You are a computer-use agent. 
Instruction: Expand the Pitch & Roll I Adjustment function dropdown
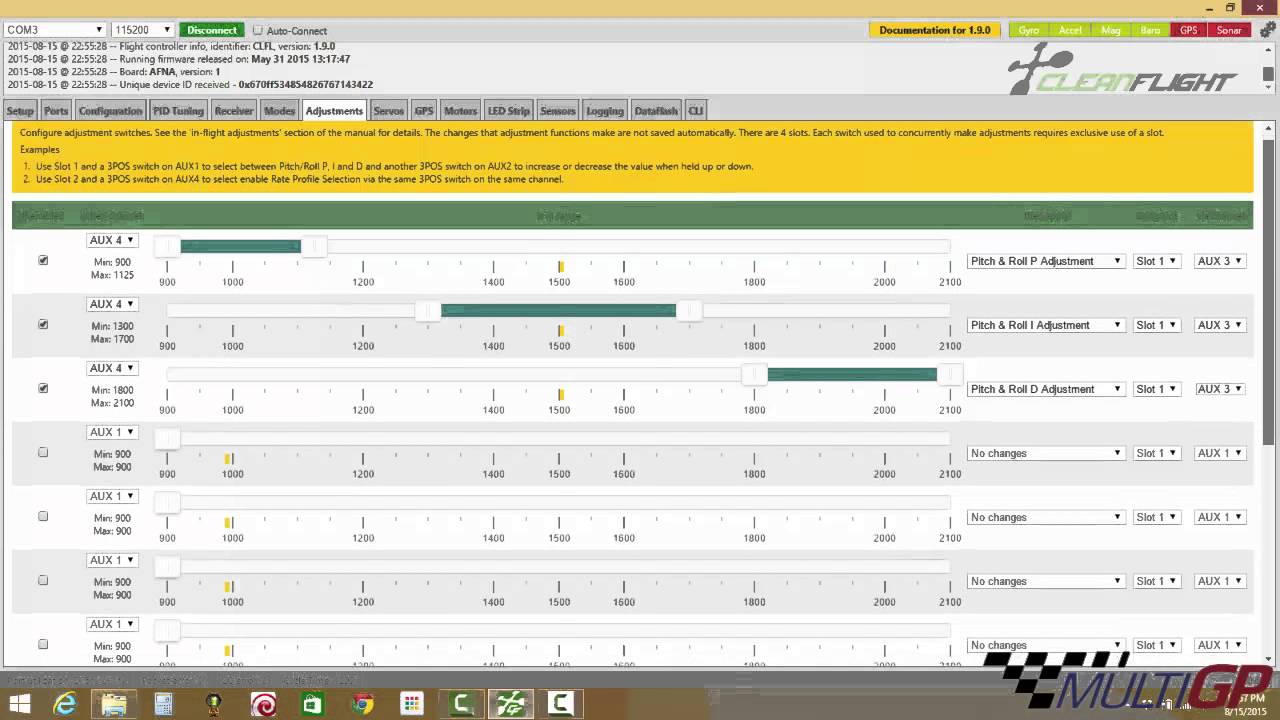click(1046, 325)
